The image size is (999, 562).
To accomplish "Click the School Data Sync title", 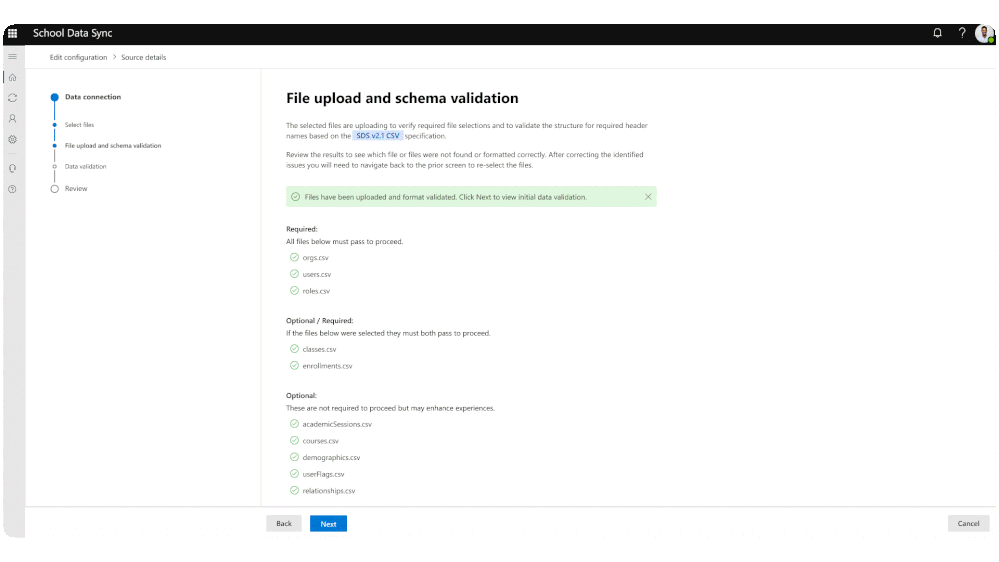I will click(x=73, y=33).
